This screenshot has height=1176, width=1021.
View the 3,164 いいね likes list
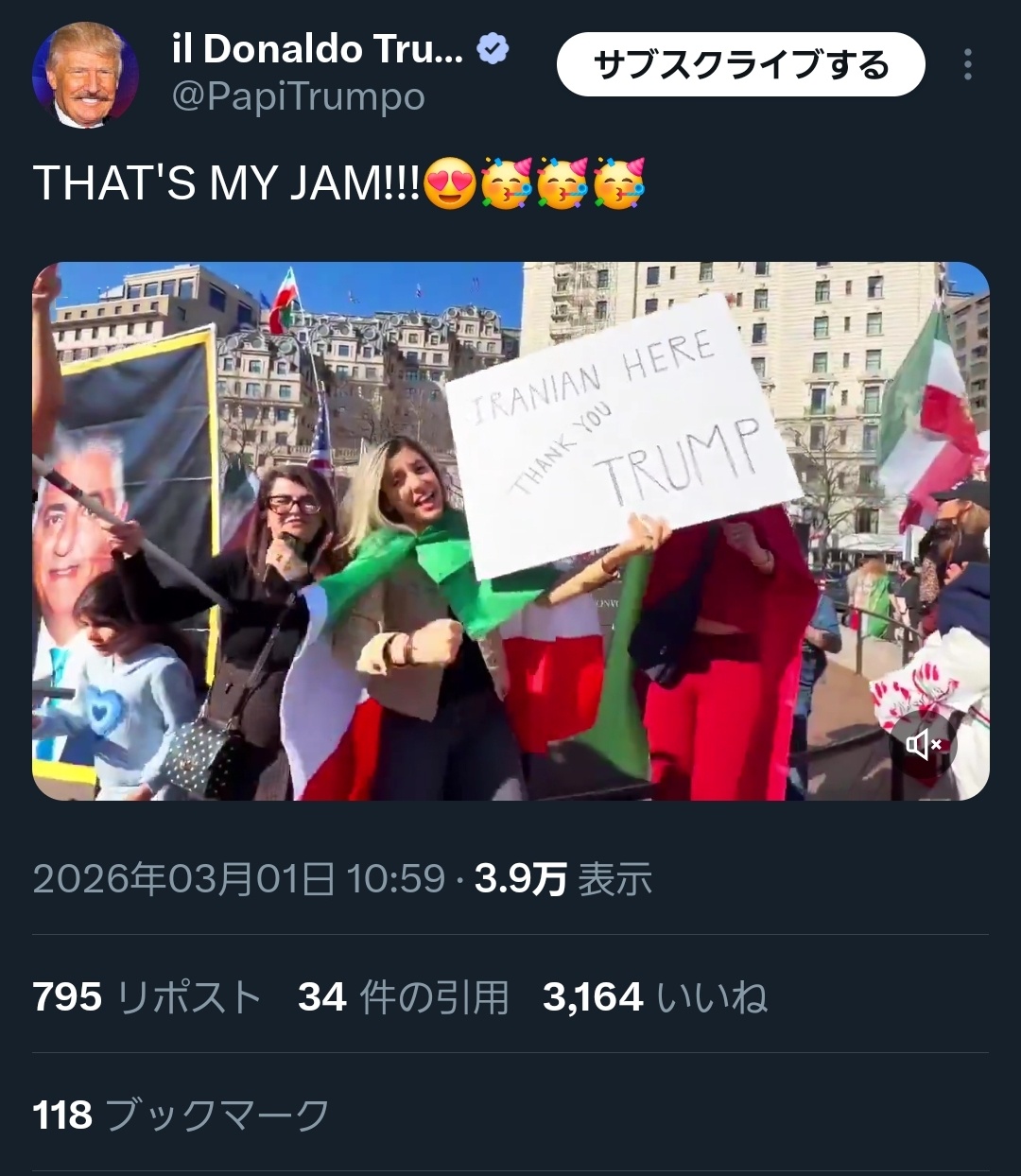(x=655, y=997)
